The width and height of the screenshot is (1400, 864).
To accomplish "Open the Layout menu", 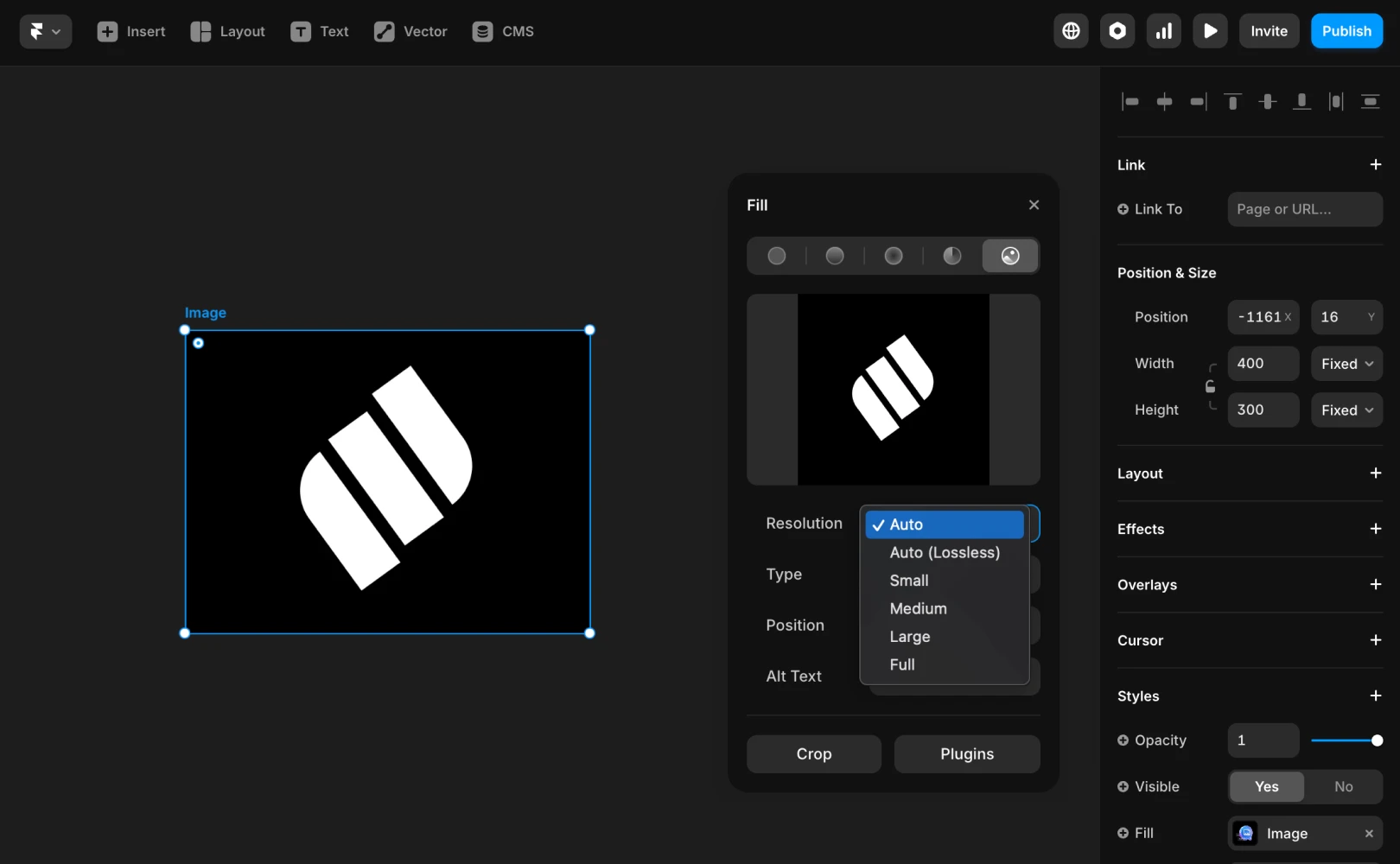I will click(x=228, y=31).
